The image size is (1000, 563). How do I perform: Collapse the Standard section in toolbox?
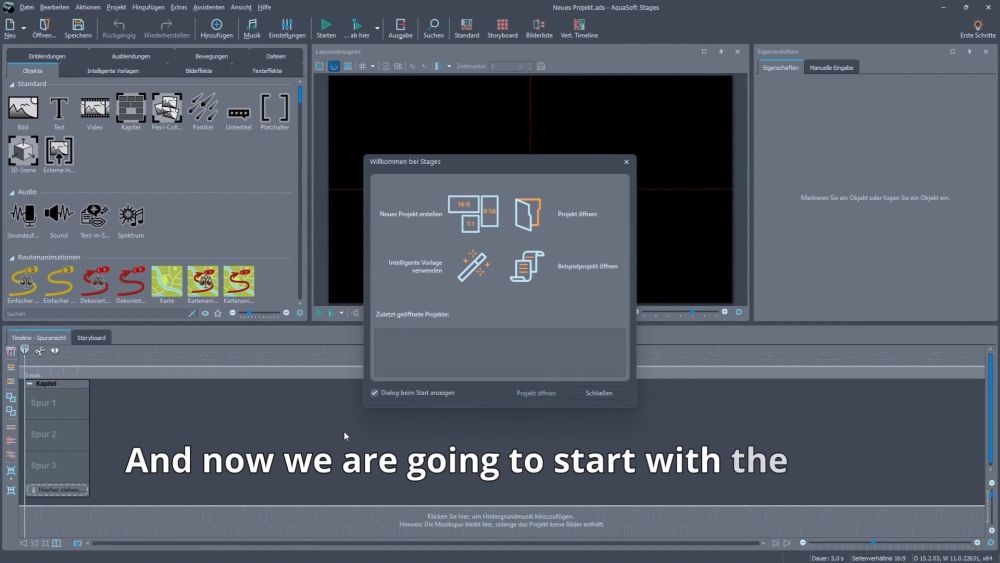[11, 84]
